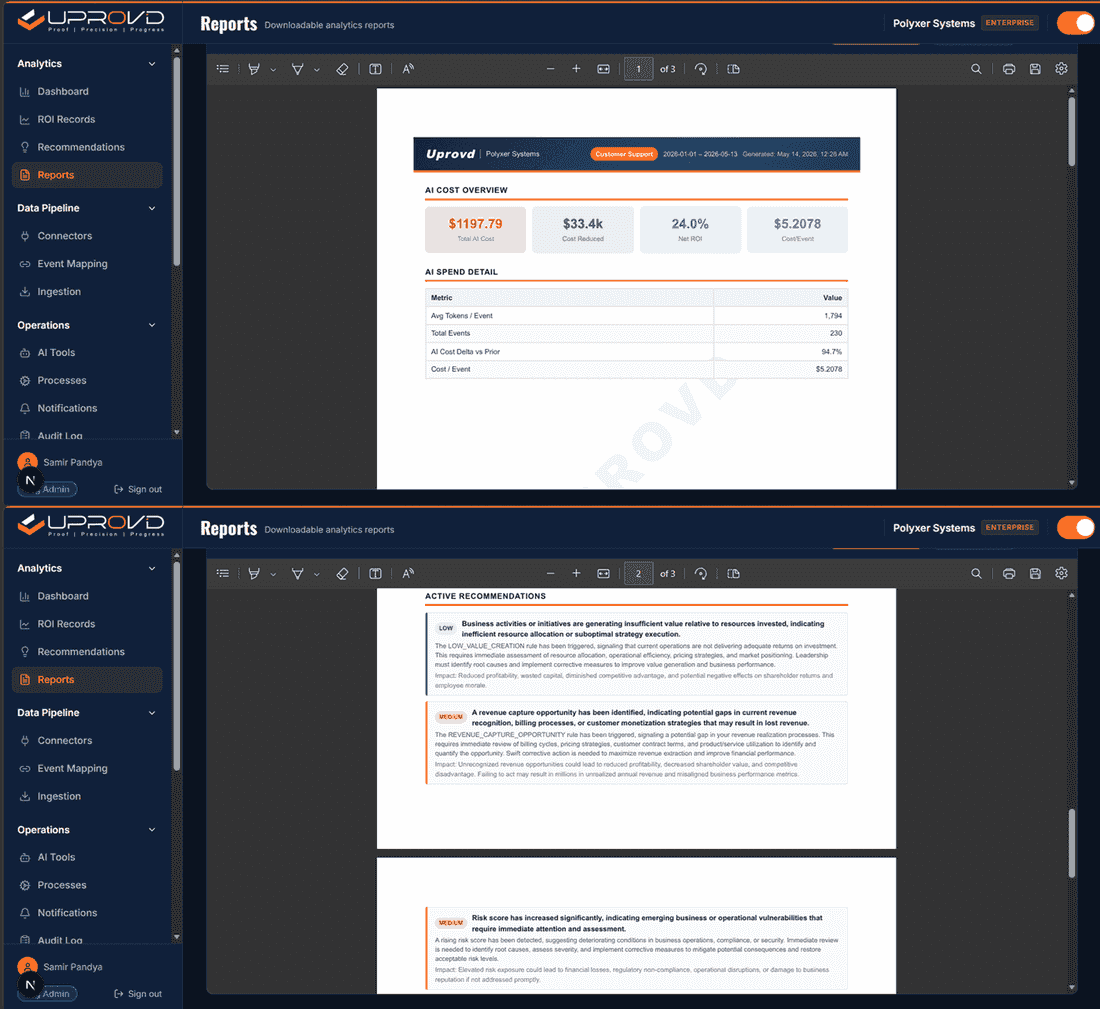Open PDF settings gear in lower toolbar
Image resolution: width=1100 pixels, height=1009 pixels.
click(1061, 573)
